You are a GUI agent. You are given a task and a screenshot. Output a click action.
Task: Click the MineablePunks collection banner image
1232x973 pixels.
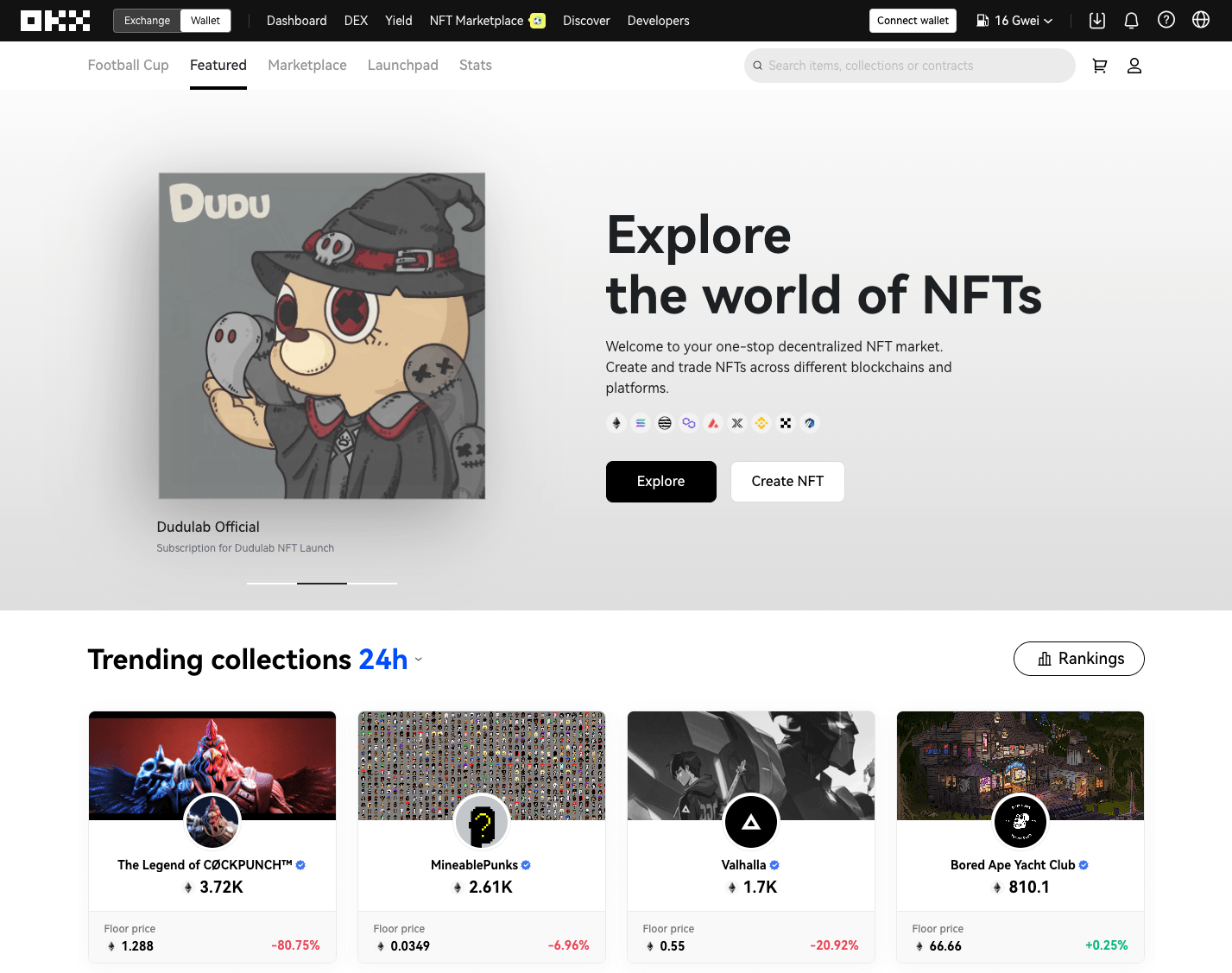[482, 766]
